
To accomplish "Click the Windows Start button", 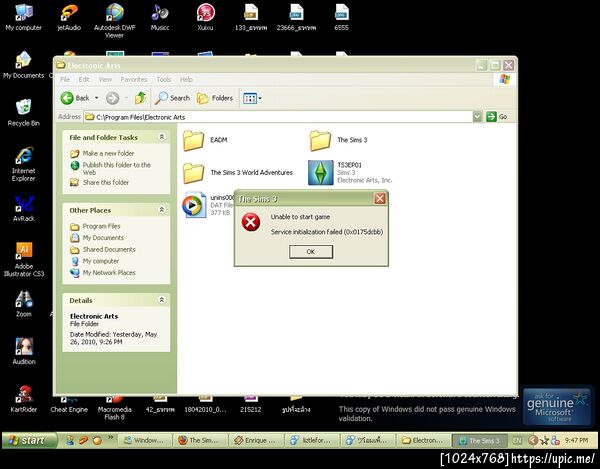I will (x=29, y=440).
